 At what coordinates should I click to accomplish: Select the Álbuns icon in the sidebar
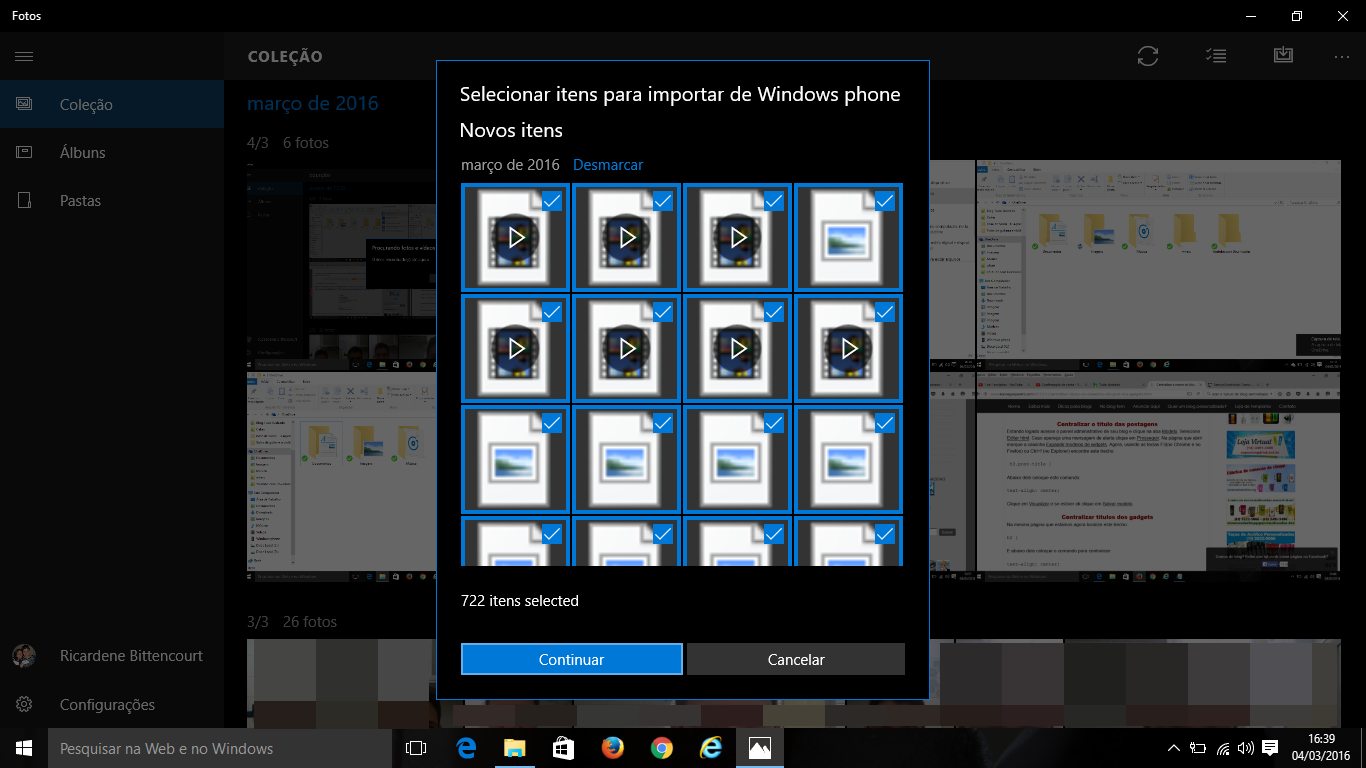pos(25,152)
